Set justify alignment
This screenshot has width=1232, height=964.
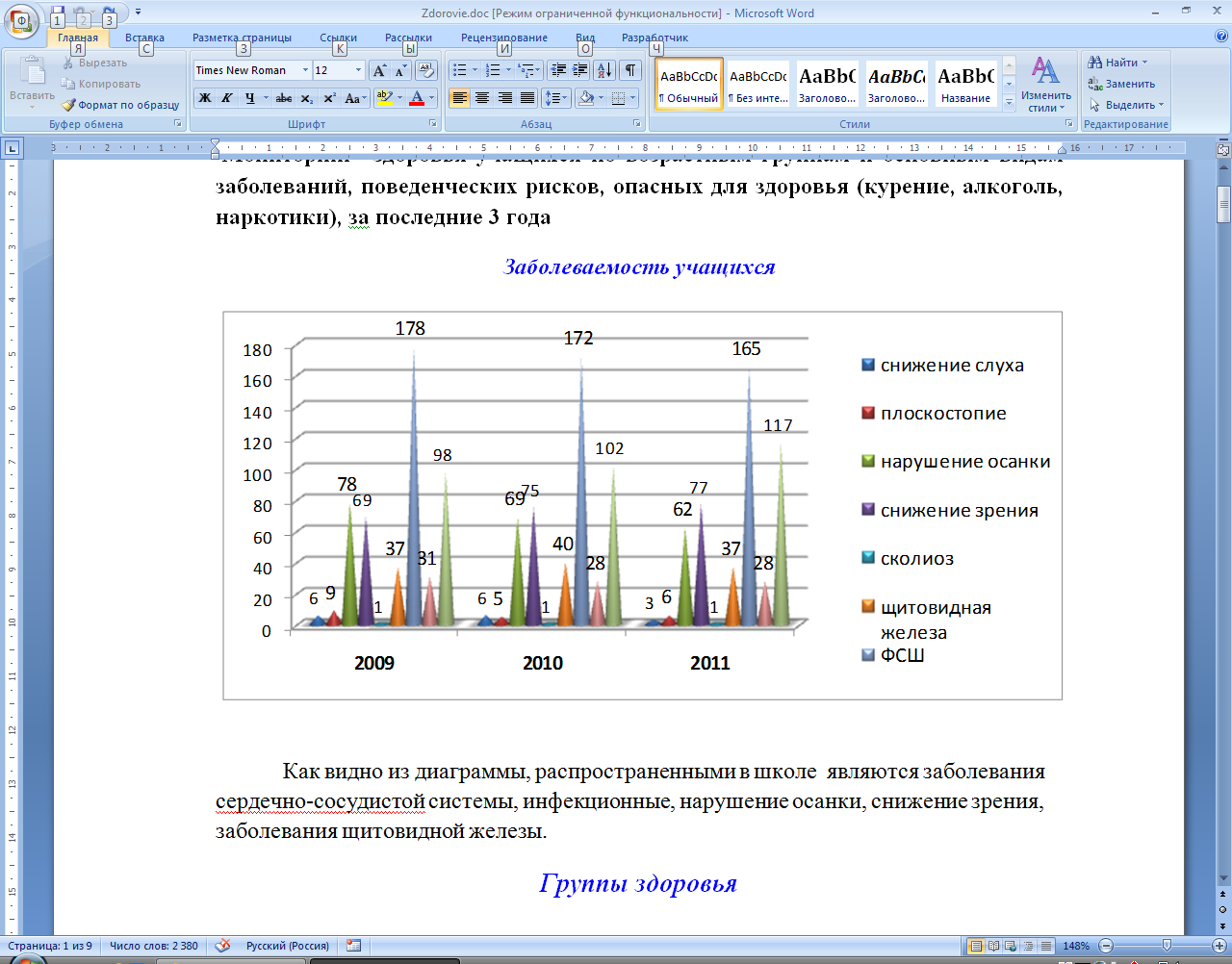coord(527,98)
